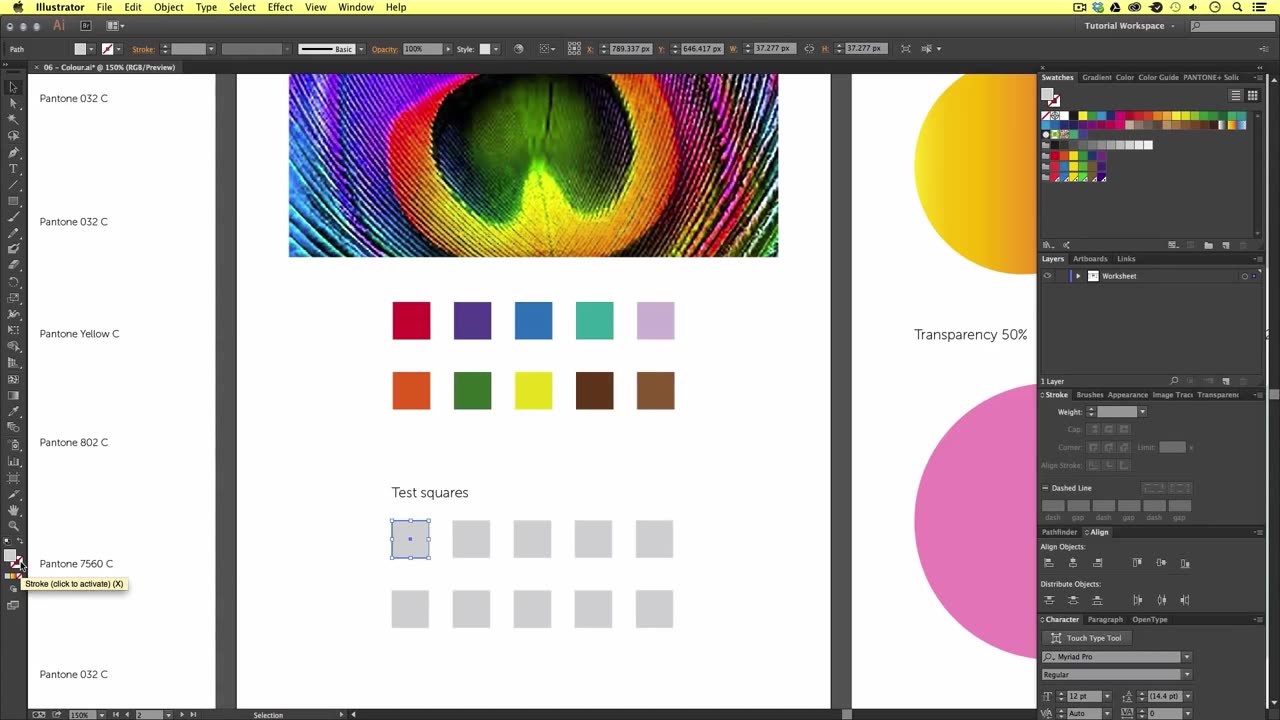Click Worksheet layer target circle

coord(1245,276)
